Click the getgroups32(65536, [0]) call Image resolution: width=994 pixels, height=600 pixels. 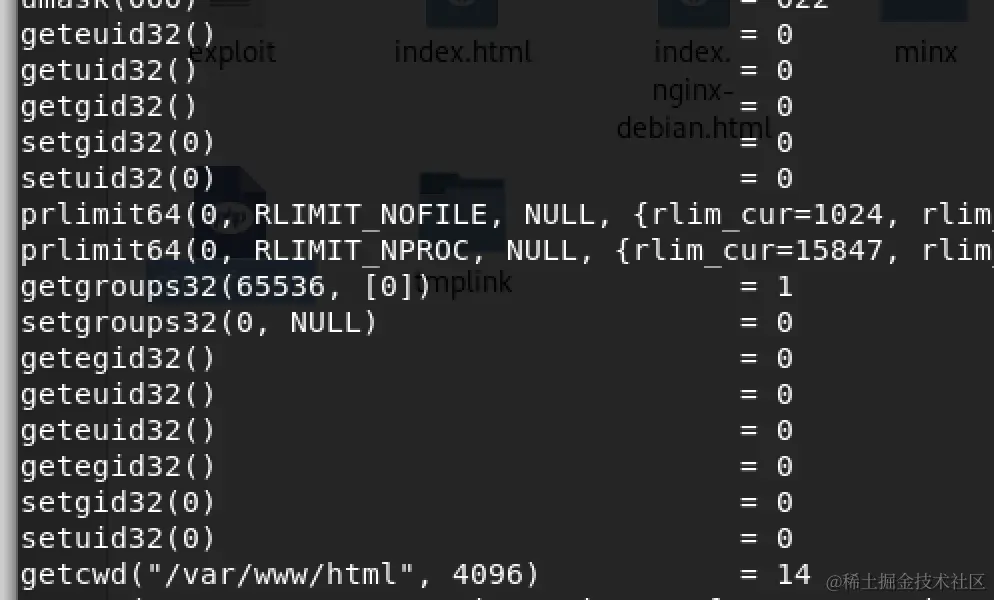[x=226, y=287]
